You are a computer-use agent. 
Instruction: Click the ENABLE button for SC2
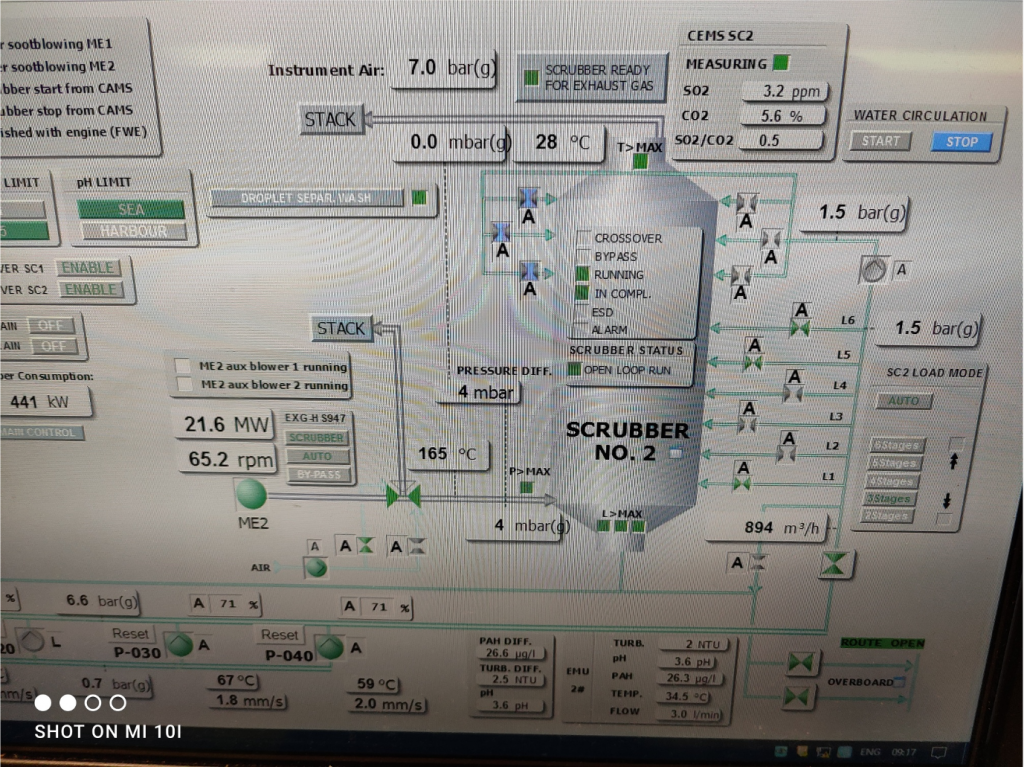90,289
